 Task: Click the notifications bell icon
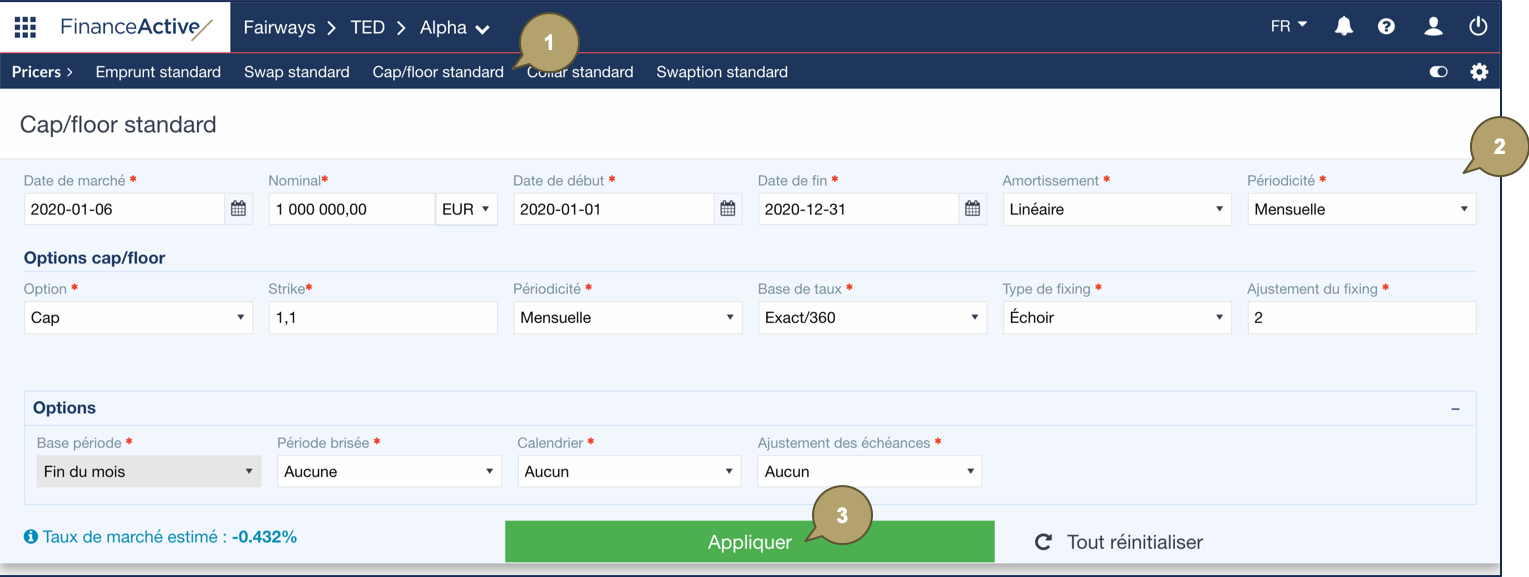[1344, 27]
